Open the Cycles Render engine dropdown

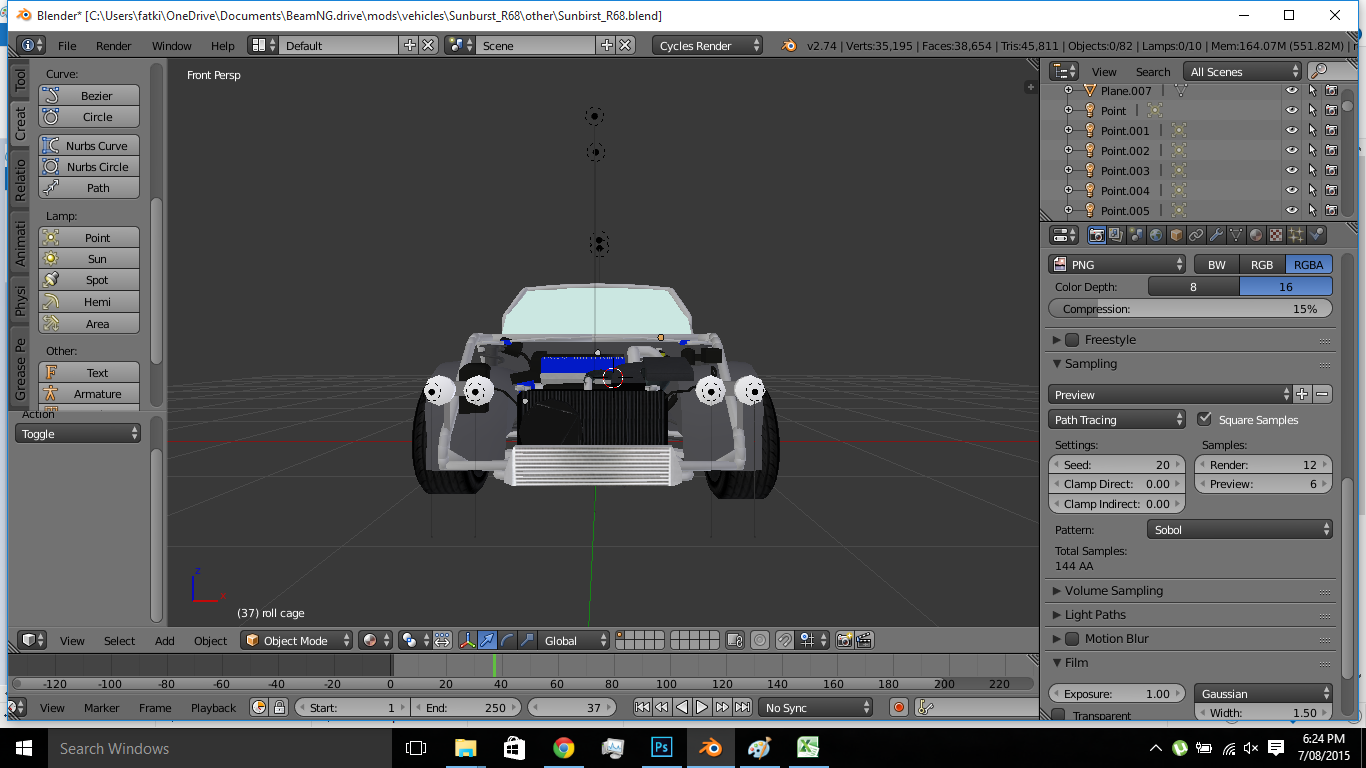click(x=707, y=46)
